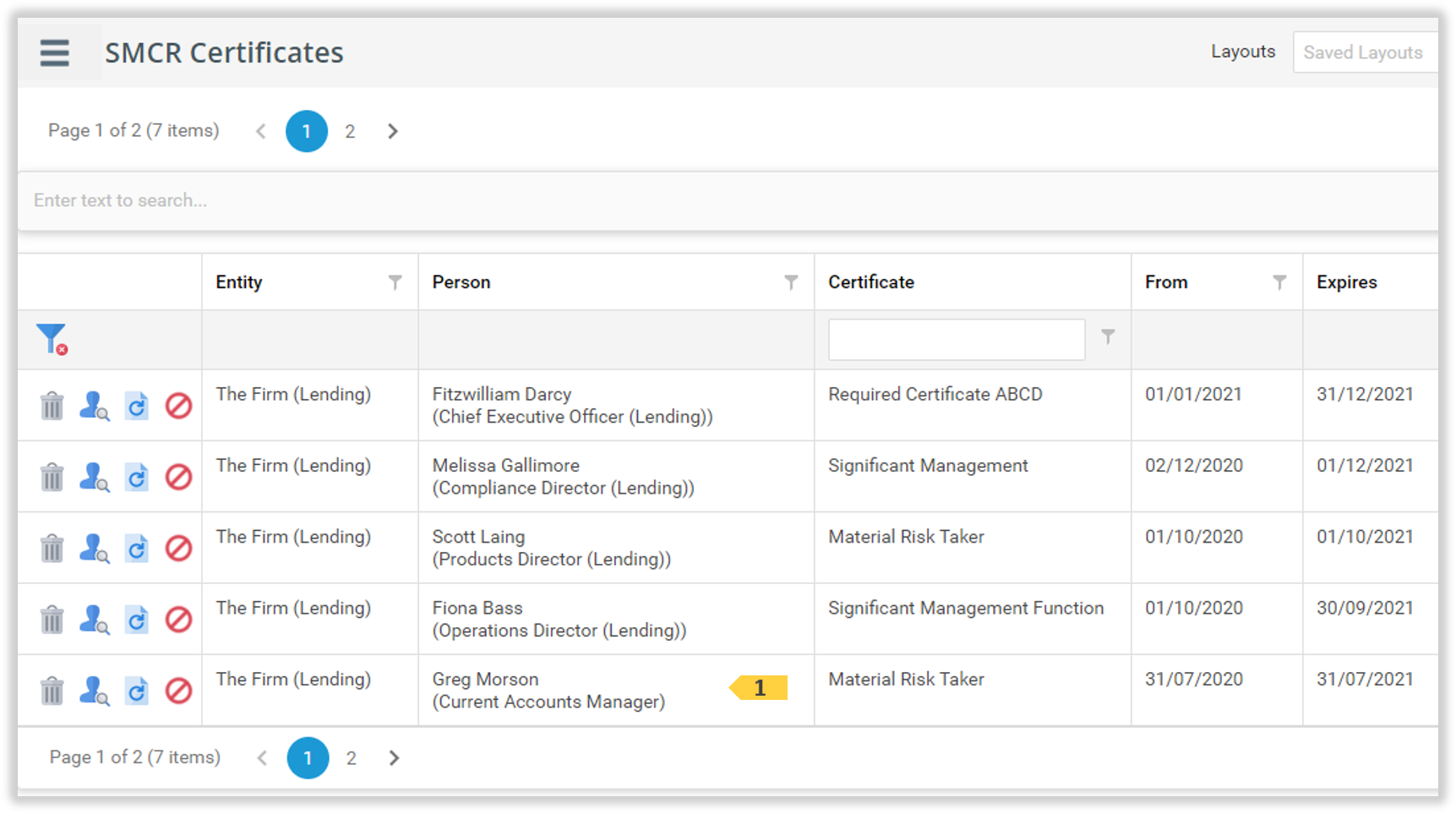View person details for Greg Morson
Image resolution: width=1456 pixels, height=814 pixels.
(x=94, y=691)
